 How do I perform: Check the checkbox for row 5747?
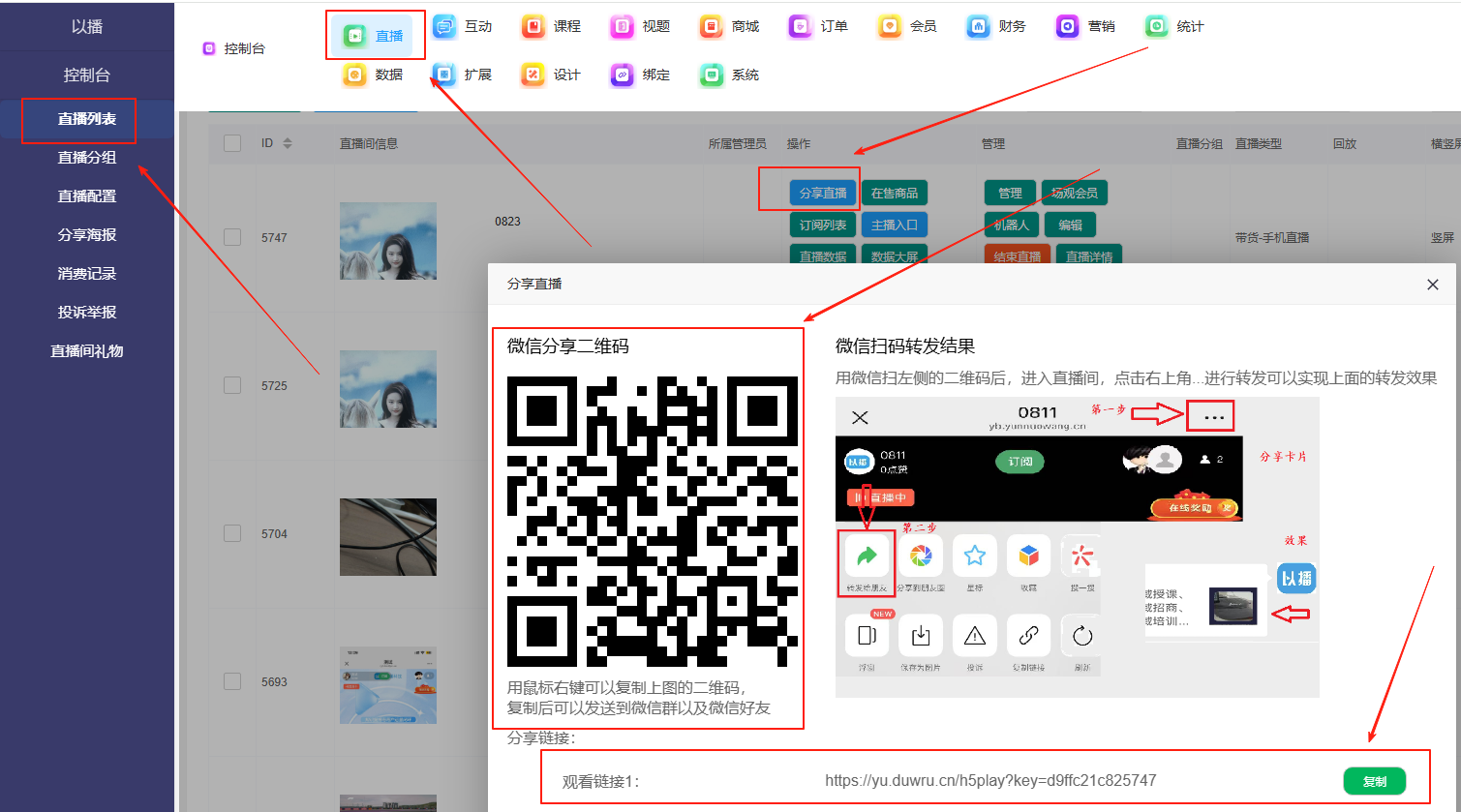click(232, 237)
